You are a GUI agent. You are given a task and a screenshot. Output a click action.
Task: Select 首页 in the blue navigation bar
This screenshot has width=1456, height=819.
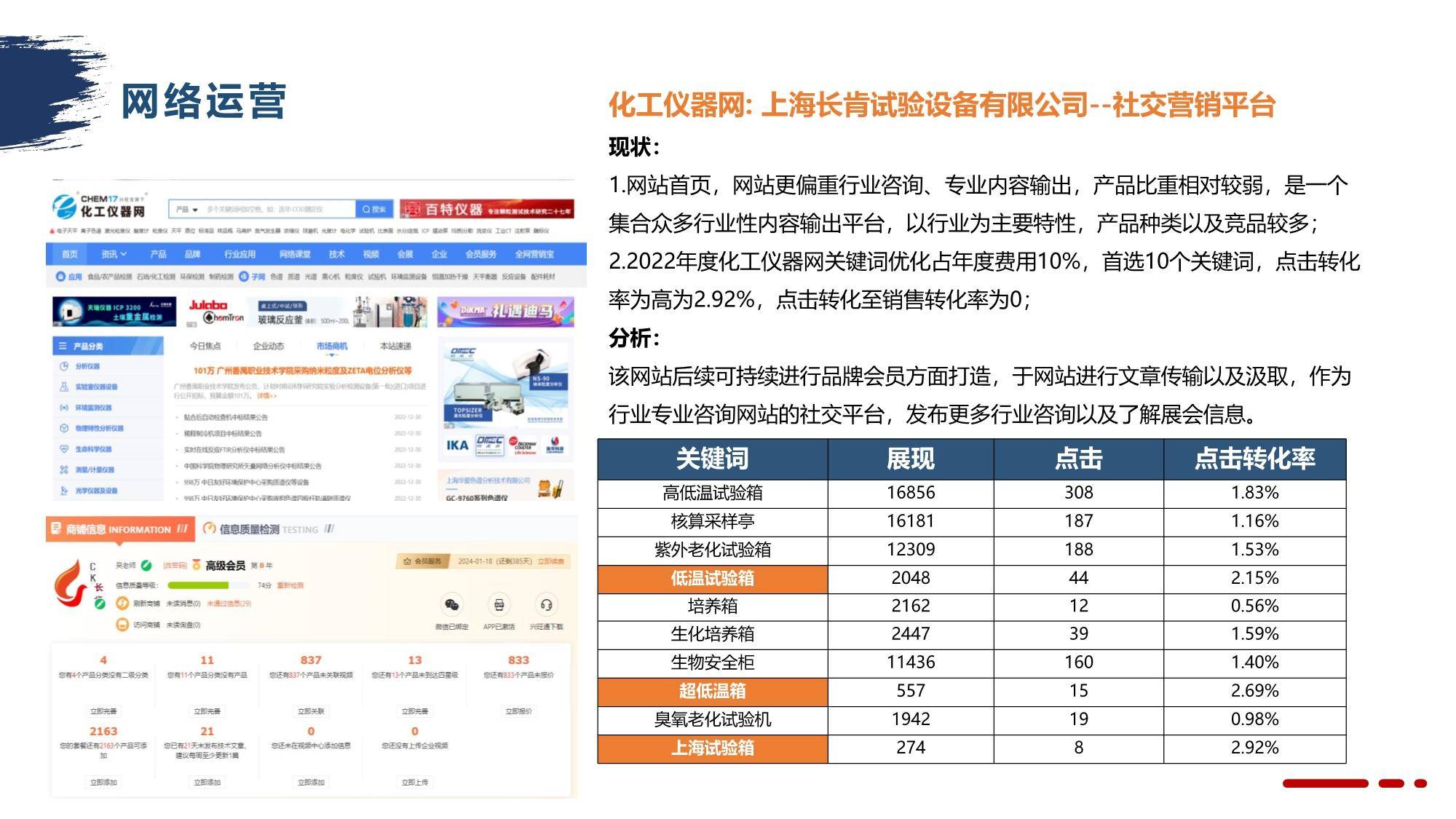[x=70, y=254]
